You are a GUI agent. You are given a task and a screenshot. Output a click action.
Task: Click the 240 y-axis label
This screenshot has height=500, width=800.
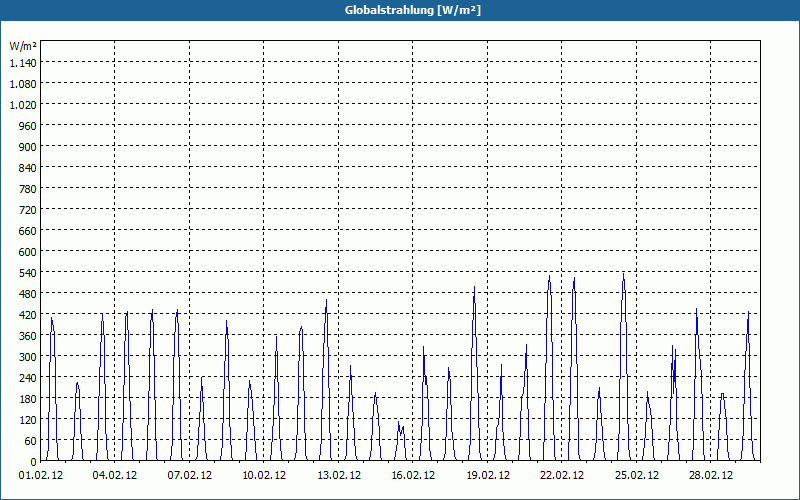(29, 378)
